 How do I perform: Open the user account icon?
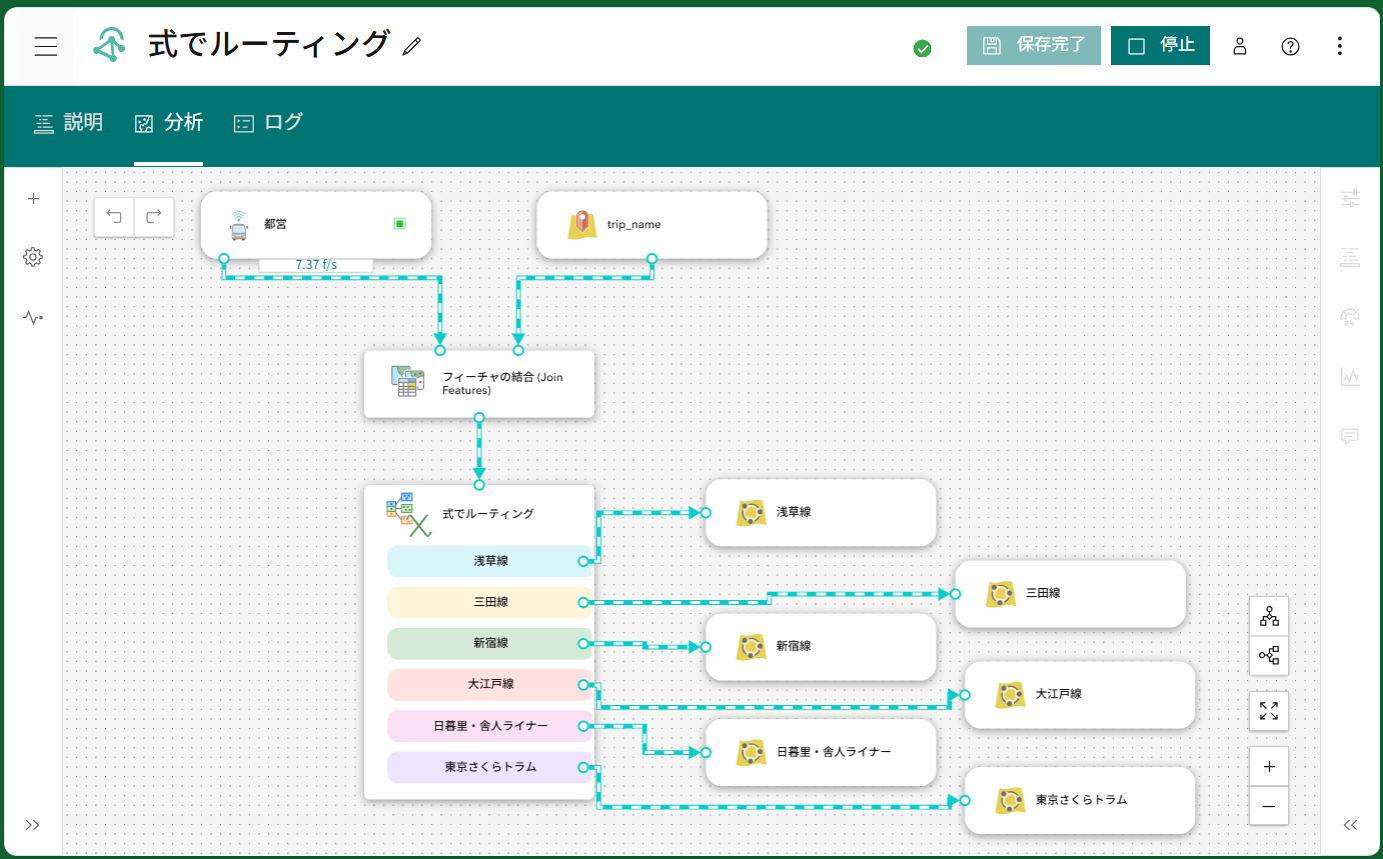click(1240, 46)
